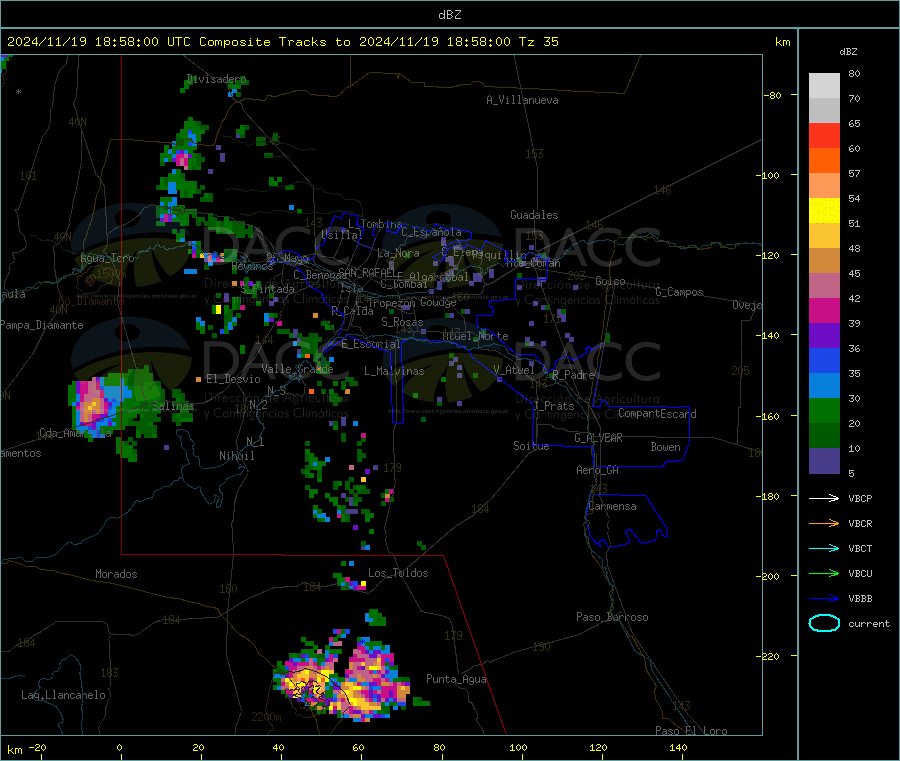
Task: Click the VBCP legend label
Action: 860,498
